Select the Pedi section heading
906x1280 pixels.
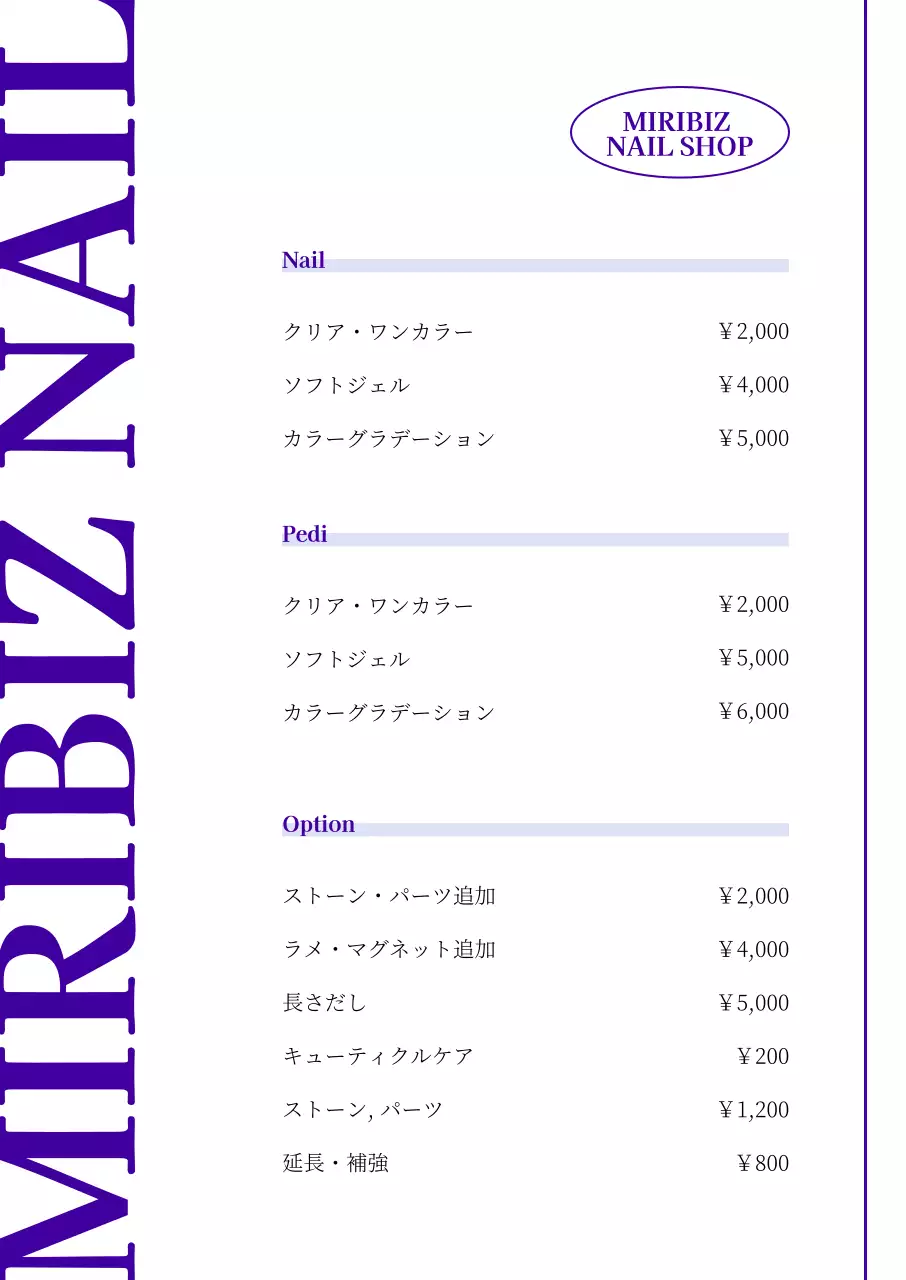304,534
